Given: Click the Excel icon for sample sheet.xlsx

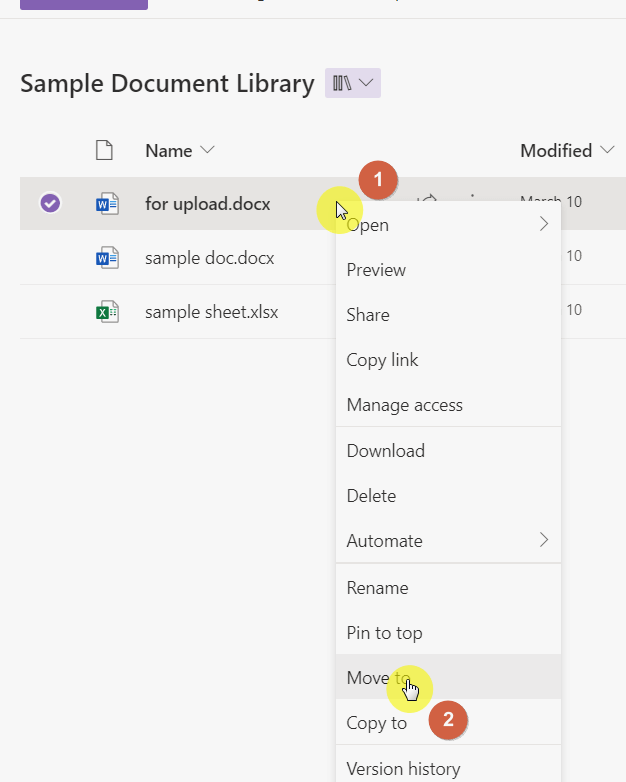Looking at the screenshot, I should pyautogui.click(x=107, y=312).
